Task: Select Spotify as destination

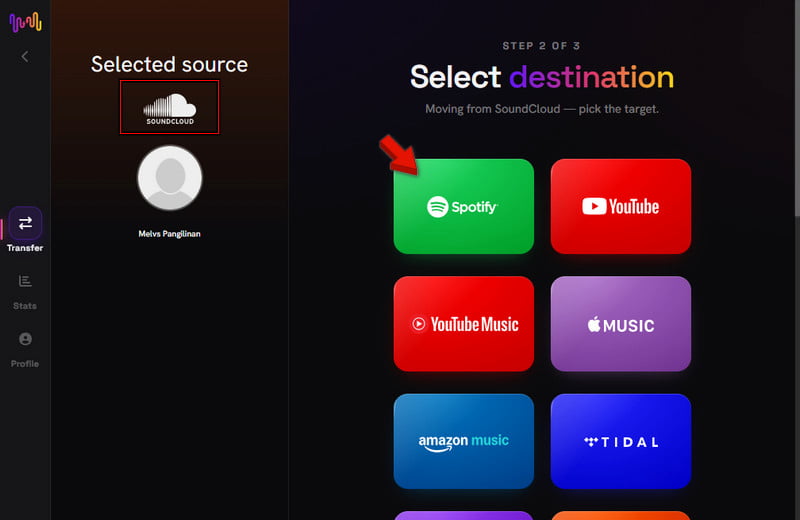Action: [x=464, y=206]
